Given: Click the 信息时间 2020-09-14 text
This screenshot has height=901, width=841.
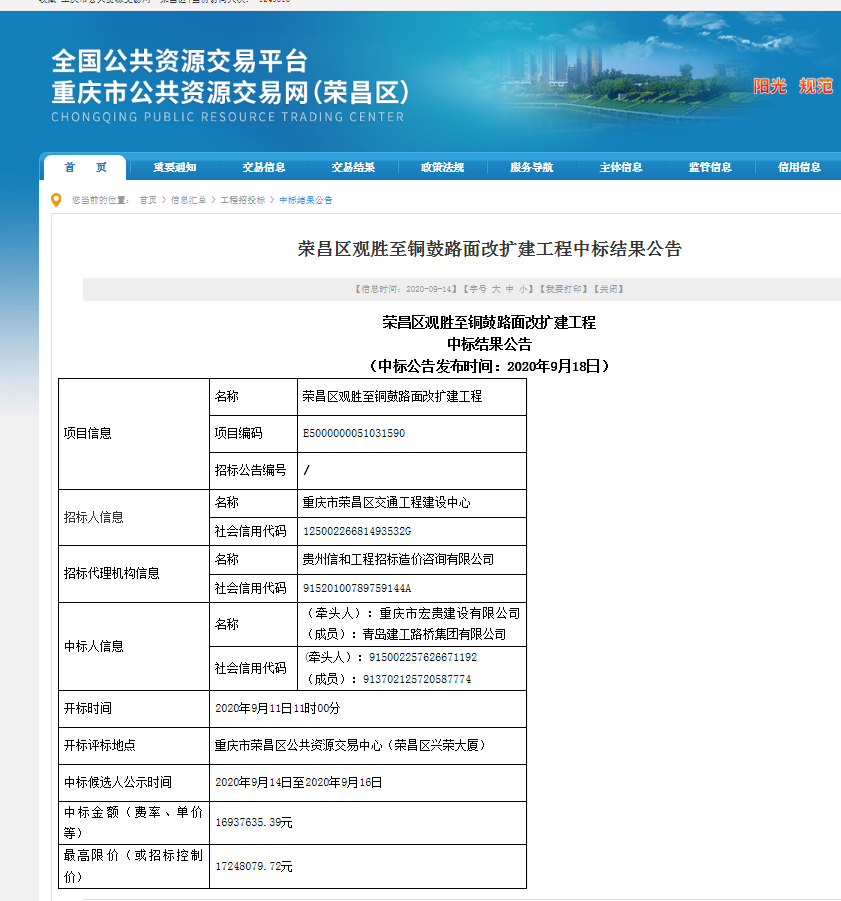Looking at the screenshot, I should pyautogui.click(x=406, y=289).
